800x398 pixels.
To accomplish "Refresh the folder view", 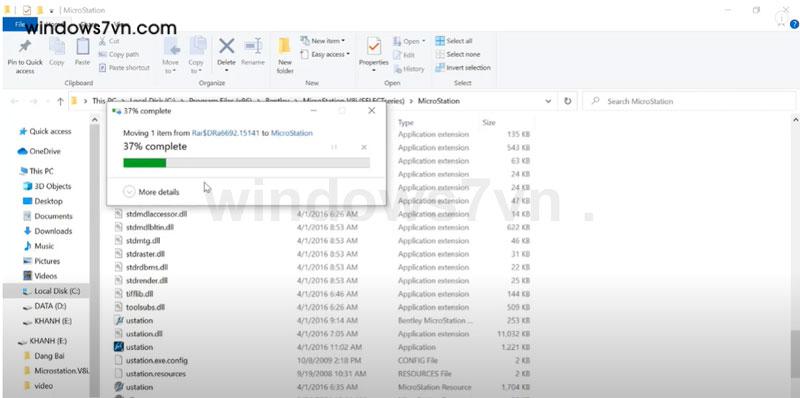I will (567, 101).
